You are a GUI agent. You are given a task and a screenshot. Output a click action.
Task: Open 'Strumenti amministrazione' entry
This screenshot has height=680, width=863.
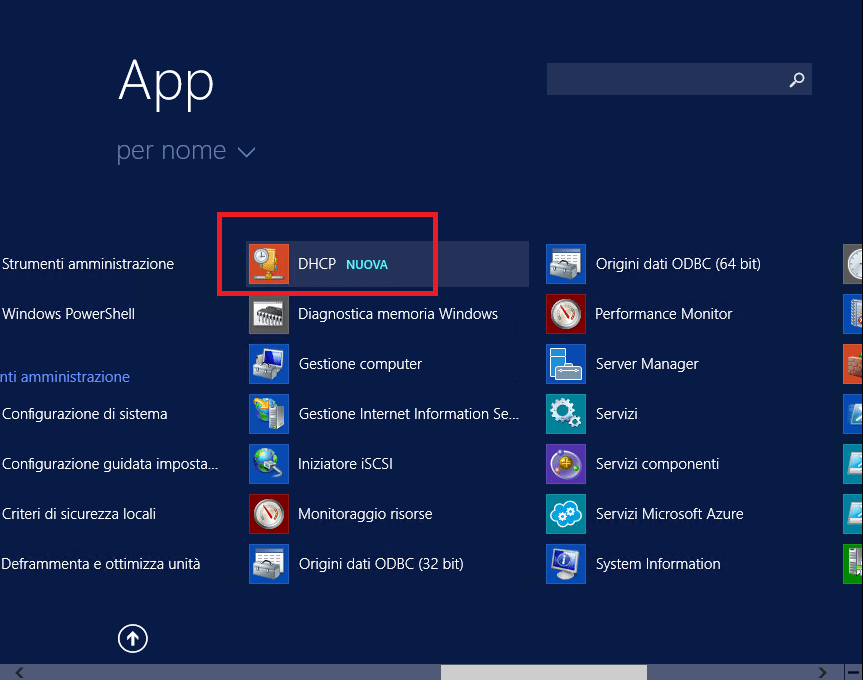[x=88, y=264]
